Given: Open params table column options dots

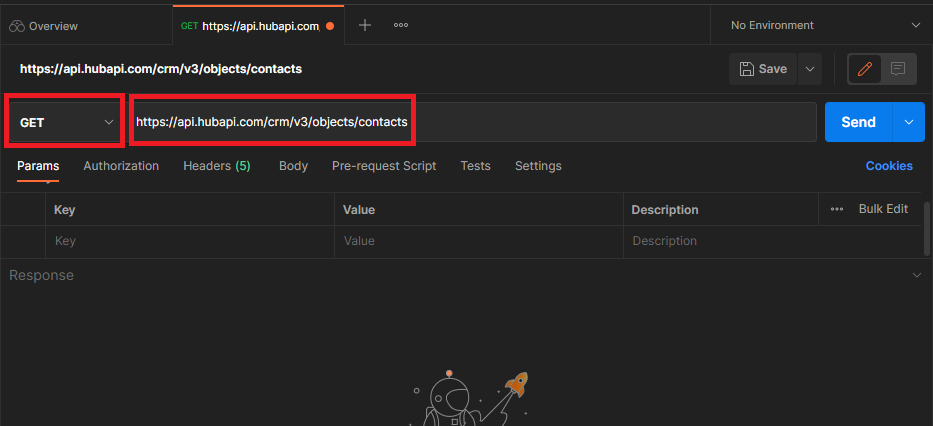Looking at the screenshot, I should click(x=837, y=209).
